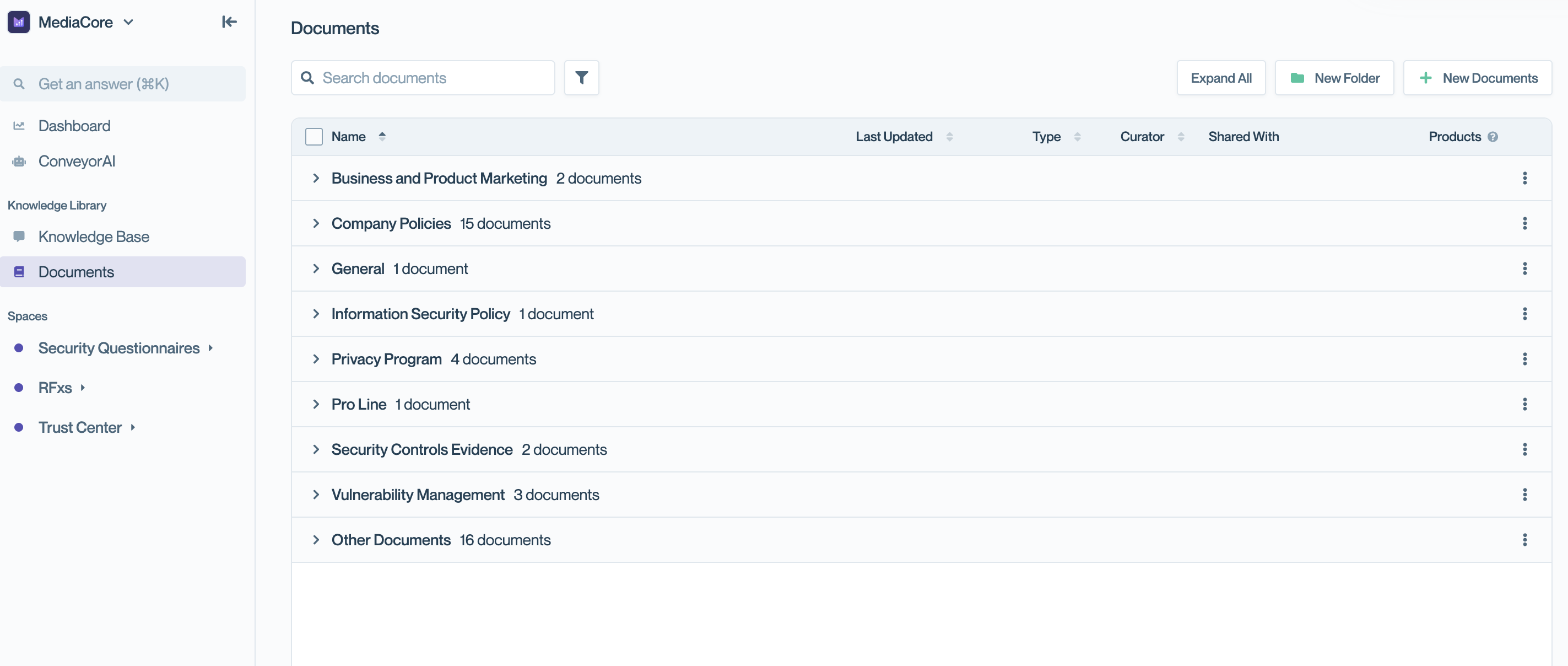The height and width of the screenshot is (666, 1568).
Task: Click the New Folder button
Action: coord(1334,78)
